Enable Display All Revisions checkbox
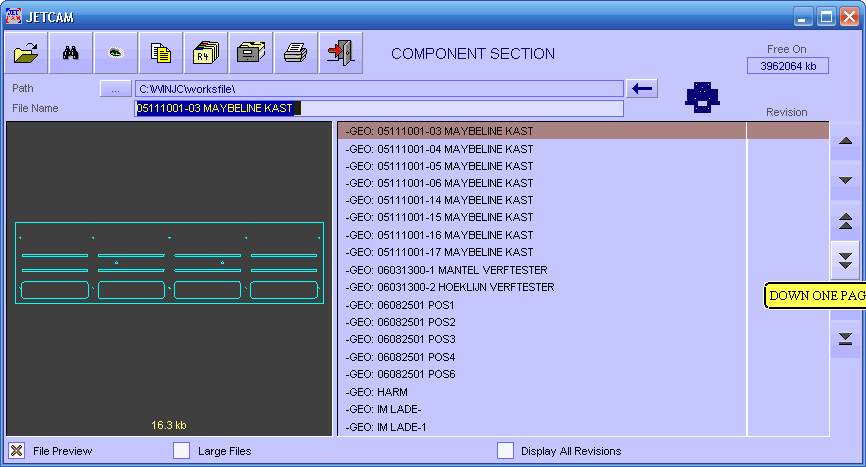The width and height of the screenshot is (866, 467). [x=505, y=450]
